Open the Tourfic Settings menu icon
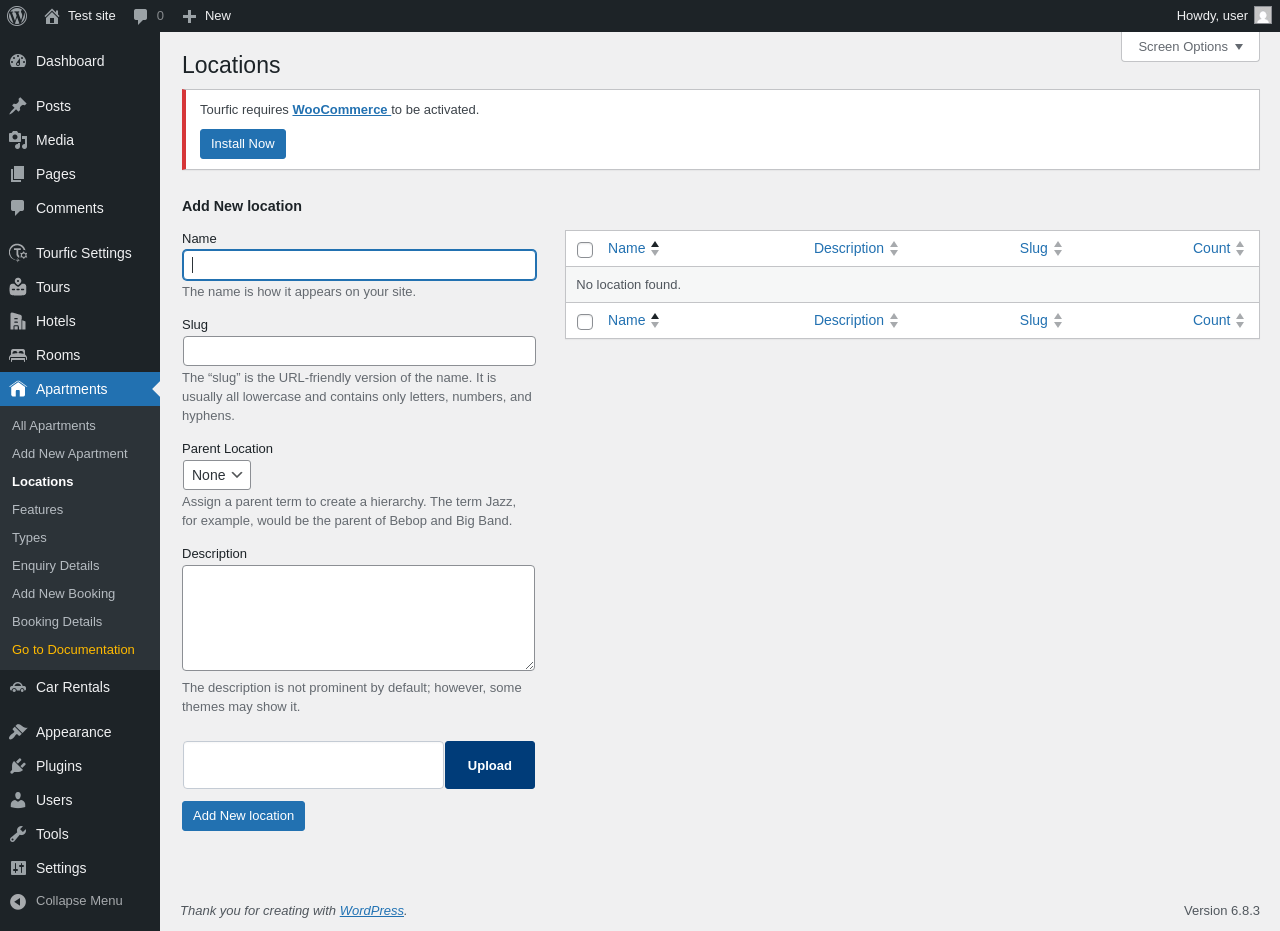Image resolution: width=1280 pixels, height=931 pixels. [18, 253]
